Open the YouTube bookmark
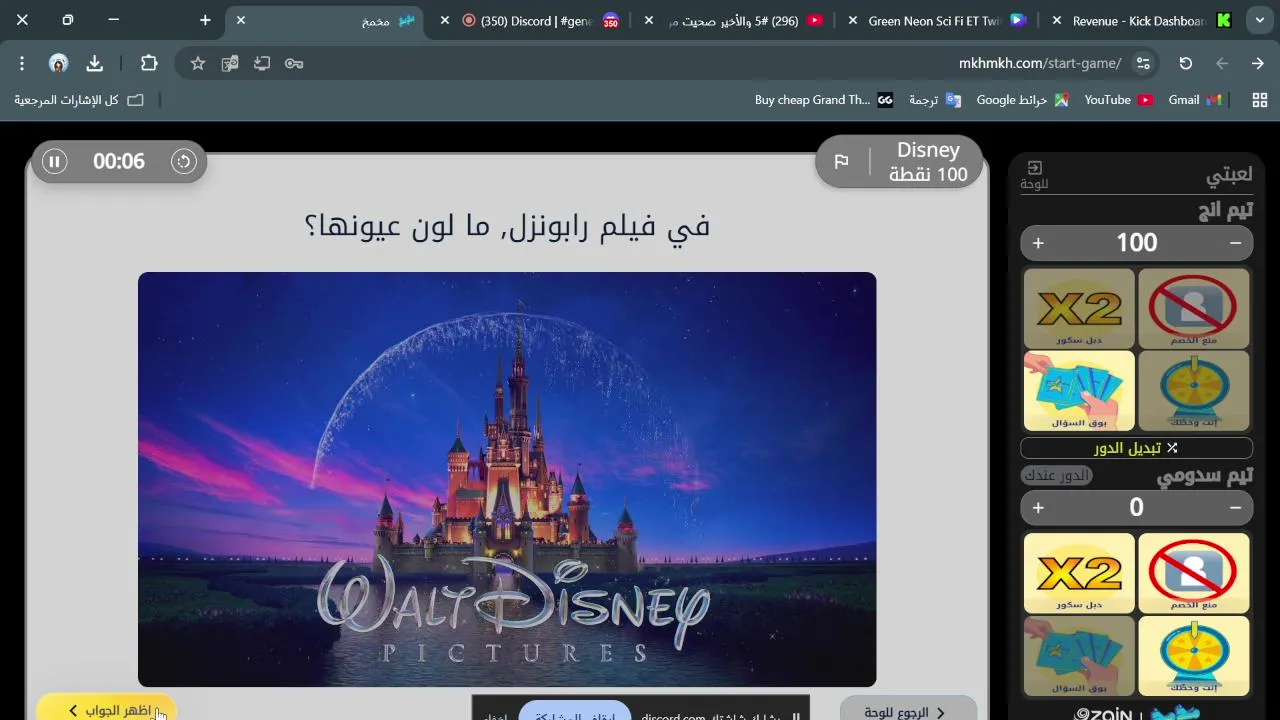 point(1119,100)
